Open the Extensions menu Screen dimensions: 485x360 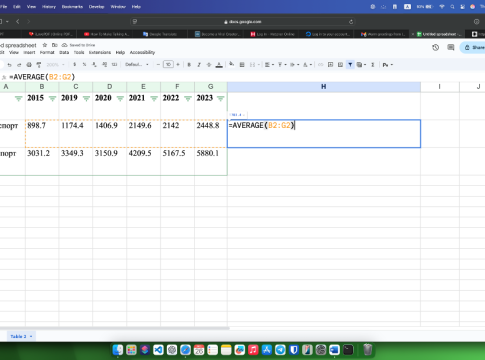point(100,52)
